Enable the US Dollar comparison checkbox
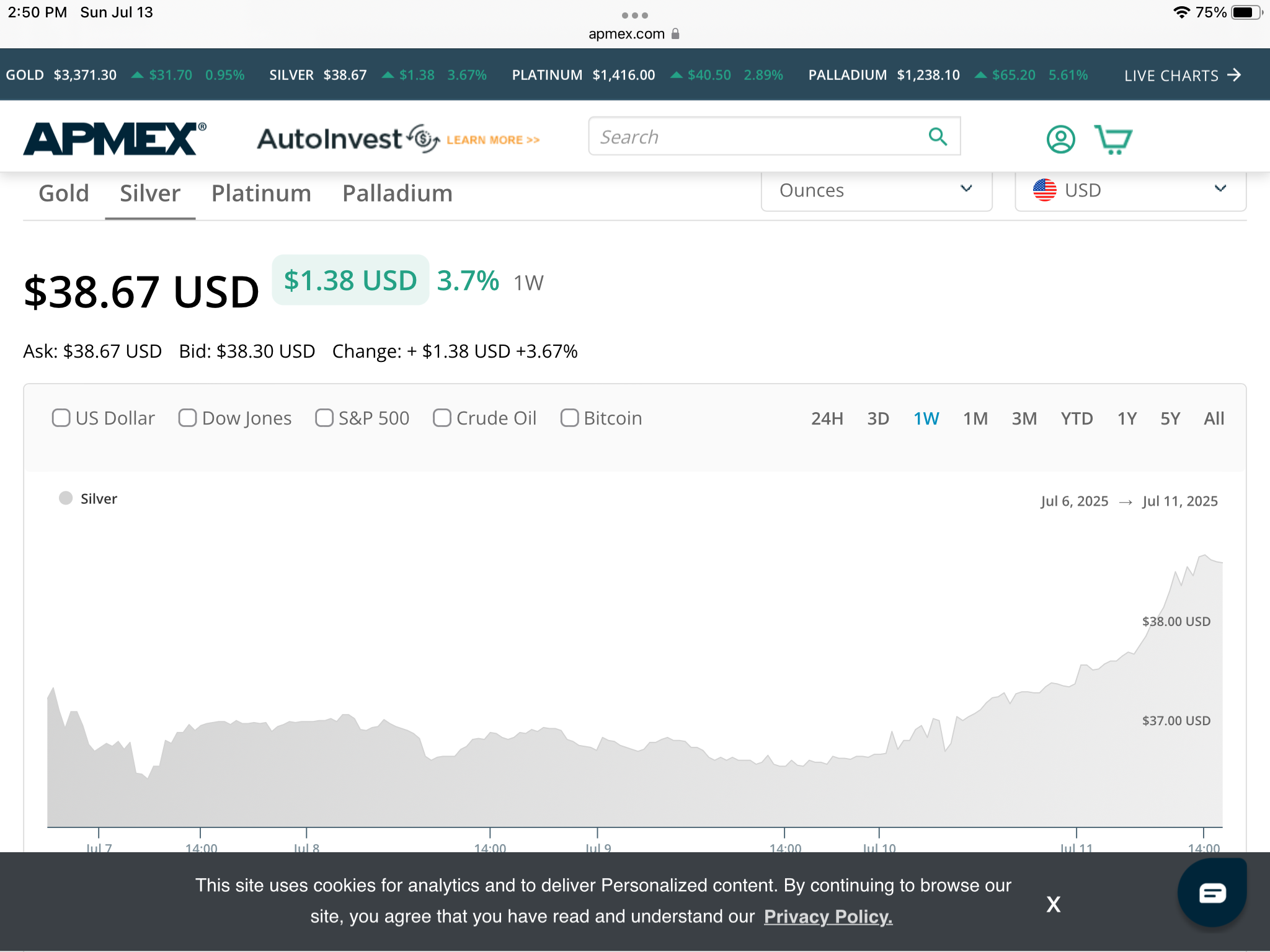This screenshot has height=952, width=1270. point(61,418)
